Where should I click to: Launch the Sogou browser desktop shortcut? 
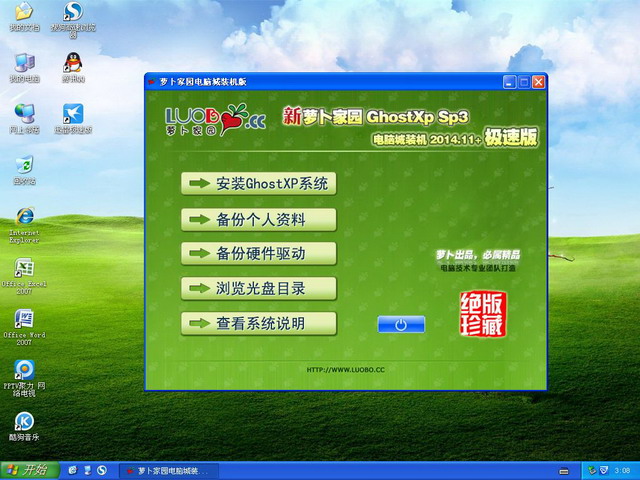(73, 20)
